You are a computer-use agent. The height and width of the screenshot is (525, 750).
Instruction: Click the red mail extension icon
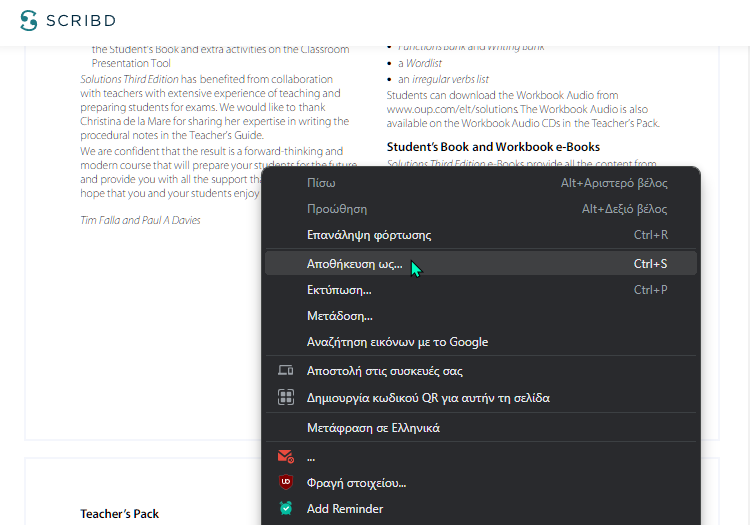pos(286,457)
